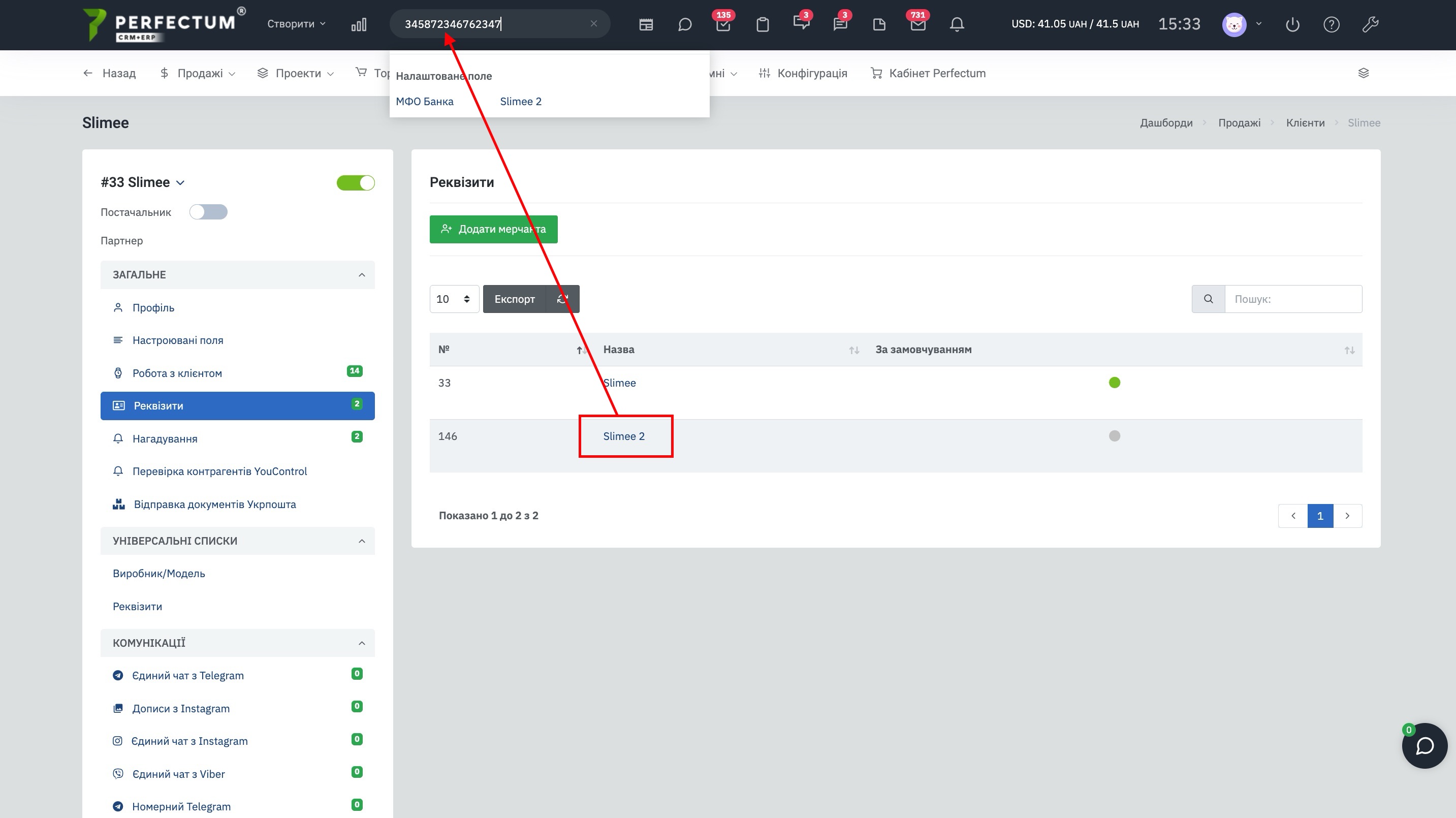Expand the Створити dropdown menu
The image size is (1456, 818).
coord(296,24)
